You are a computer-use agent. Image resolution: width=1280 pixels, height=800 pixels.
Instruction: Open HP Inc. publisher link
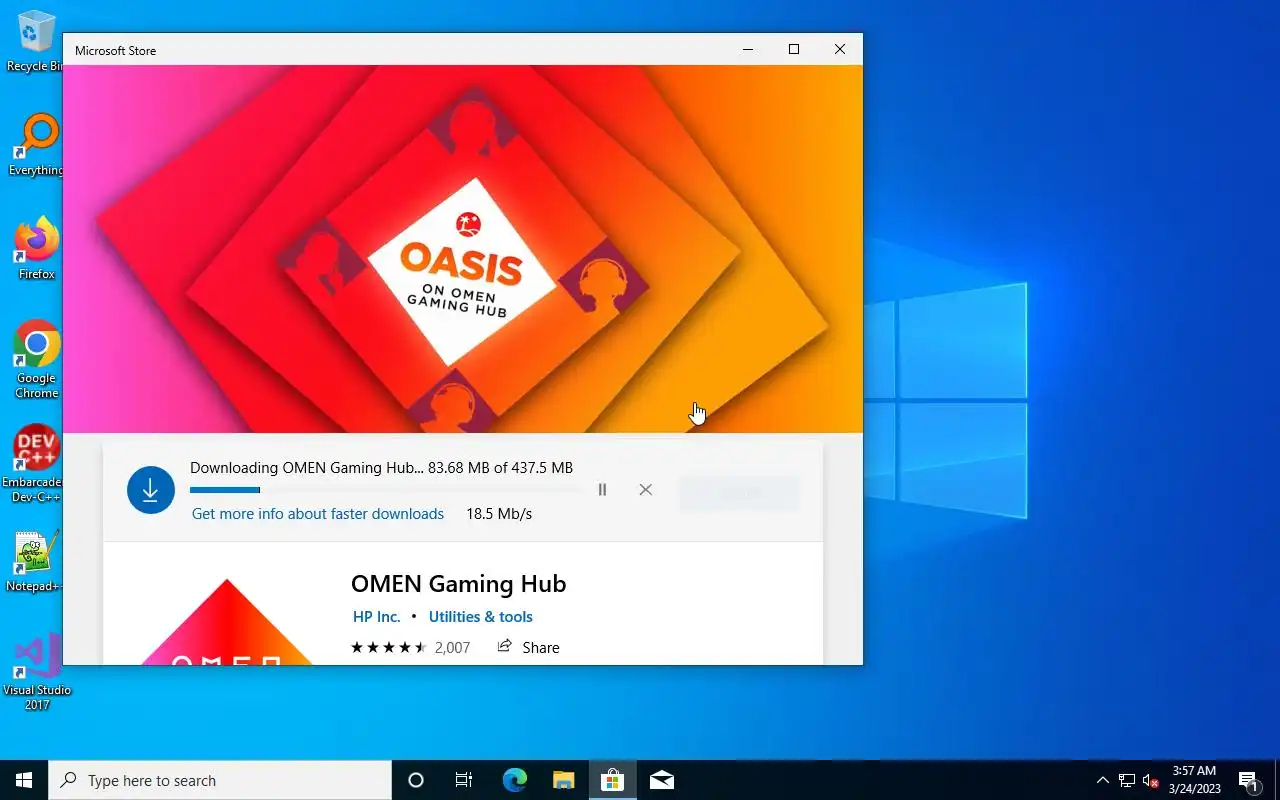376,617
